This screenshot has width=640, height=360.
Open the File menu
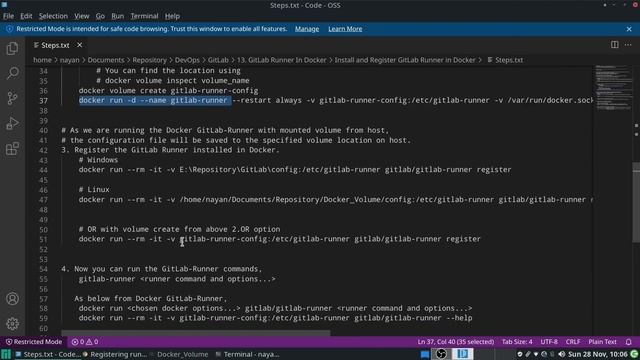click(x=8, y=16)
